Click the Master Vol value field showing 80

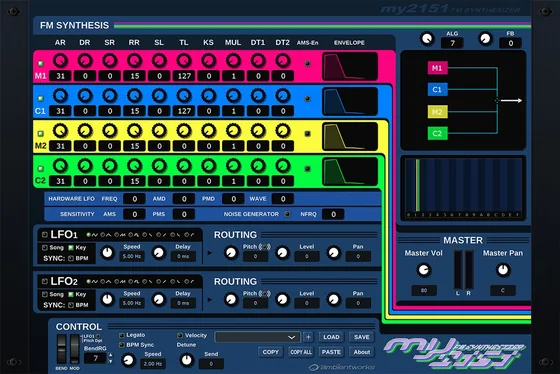tap(424, 290)
